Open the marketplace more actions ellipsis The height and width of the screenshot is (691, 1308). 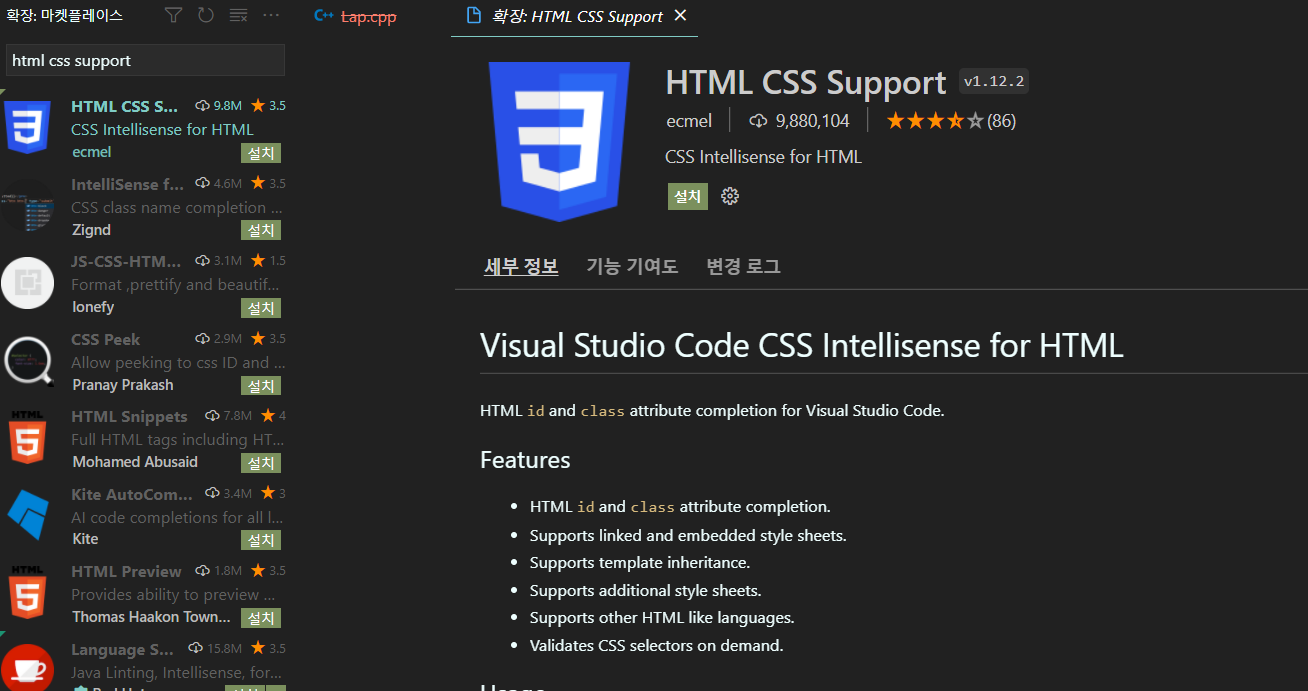271,15
